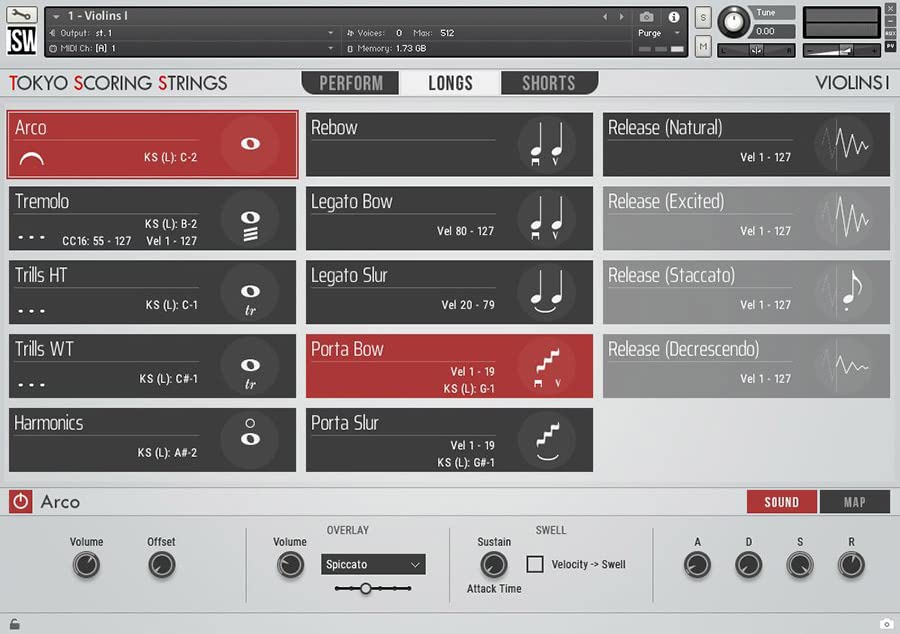
Task: Open the Spiccato overlay dropdown
Action: (x=372, y=564)
